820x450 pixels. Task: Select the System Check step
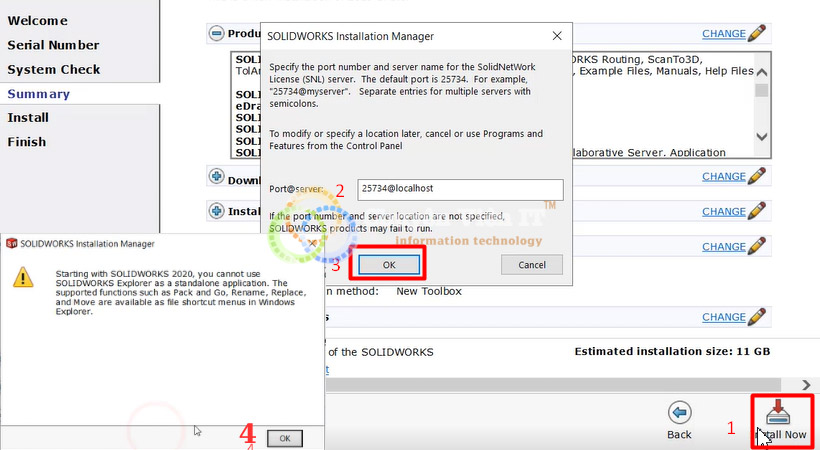pos(54,69)
